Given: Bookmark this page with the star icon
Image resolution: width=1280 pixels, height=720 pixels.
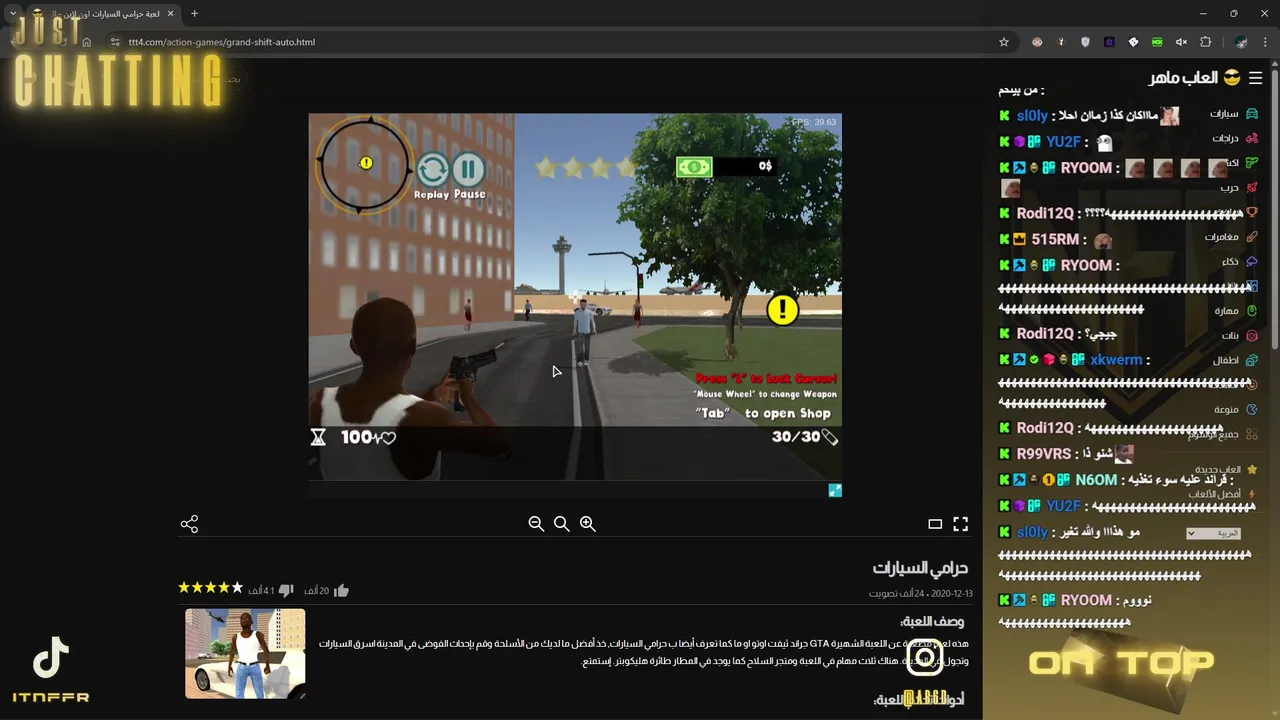Looking at the screenshot, I should [x=1004, y=42].
